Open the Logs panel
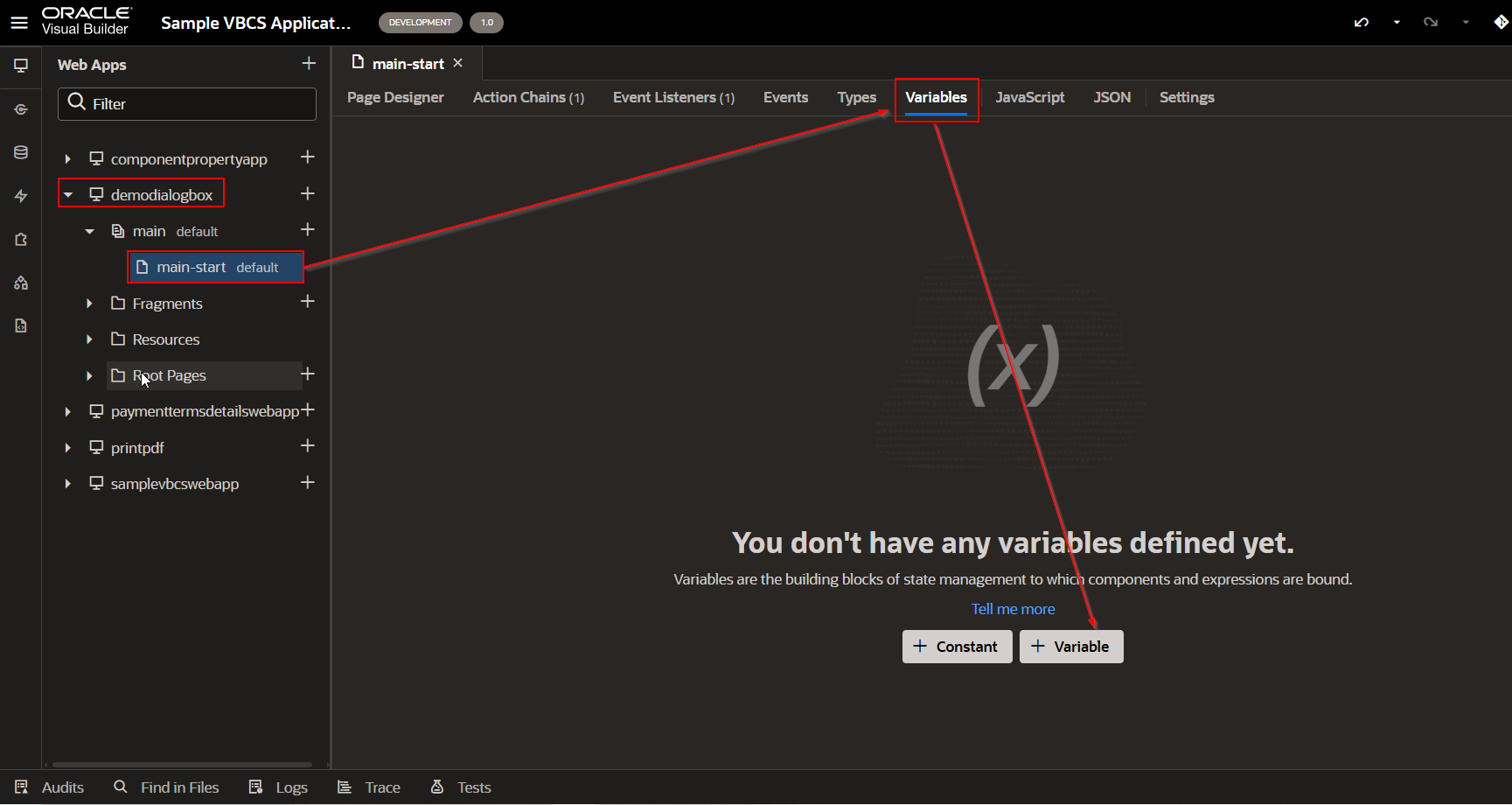Screen dimensions: 1512x805 pyautogui.click(x=278, y=787)
